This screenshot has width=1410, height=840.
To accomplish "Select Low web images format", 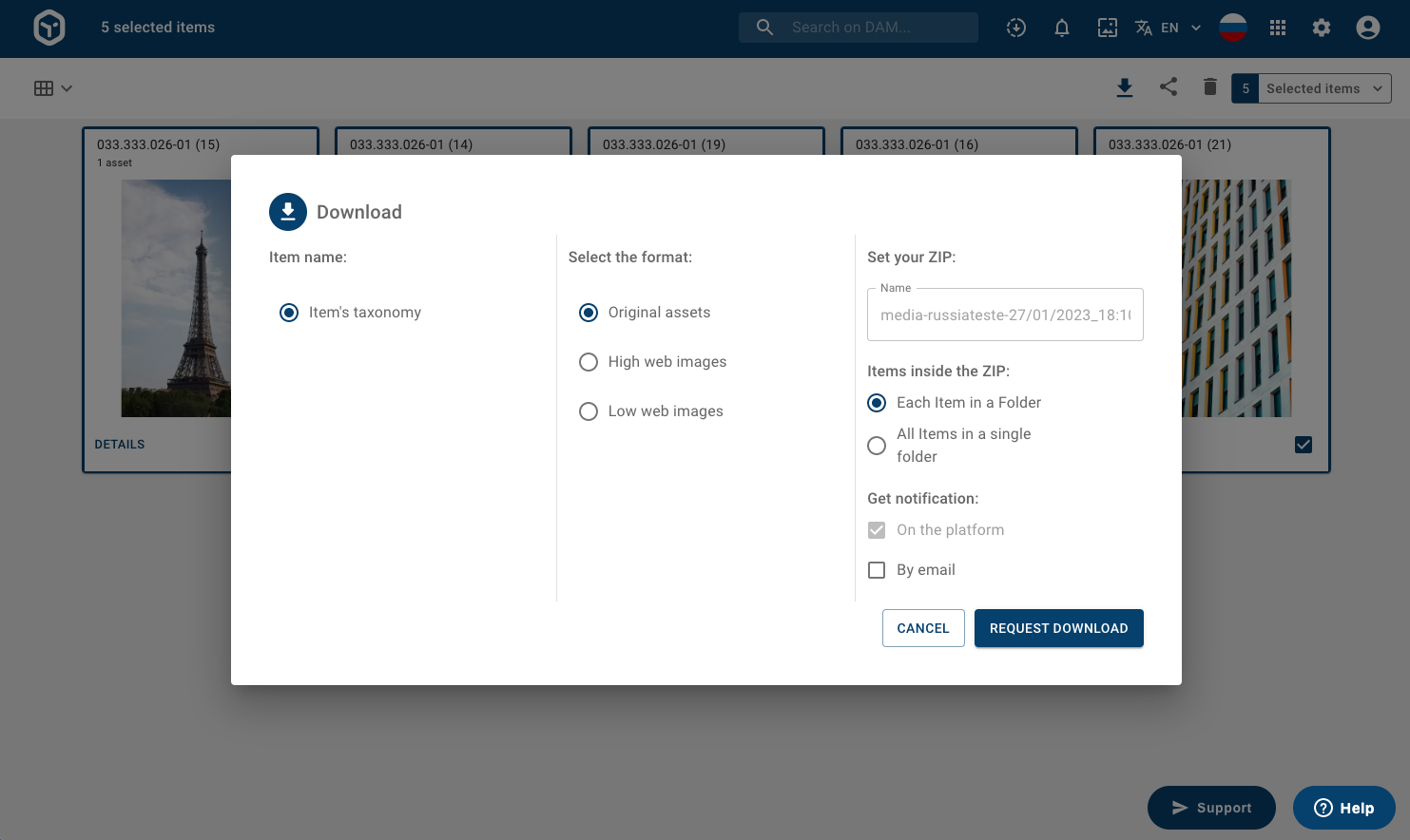I will (x=589, y=411).
